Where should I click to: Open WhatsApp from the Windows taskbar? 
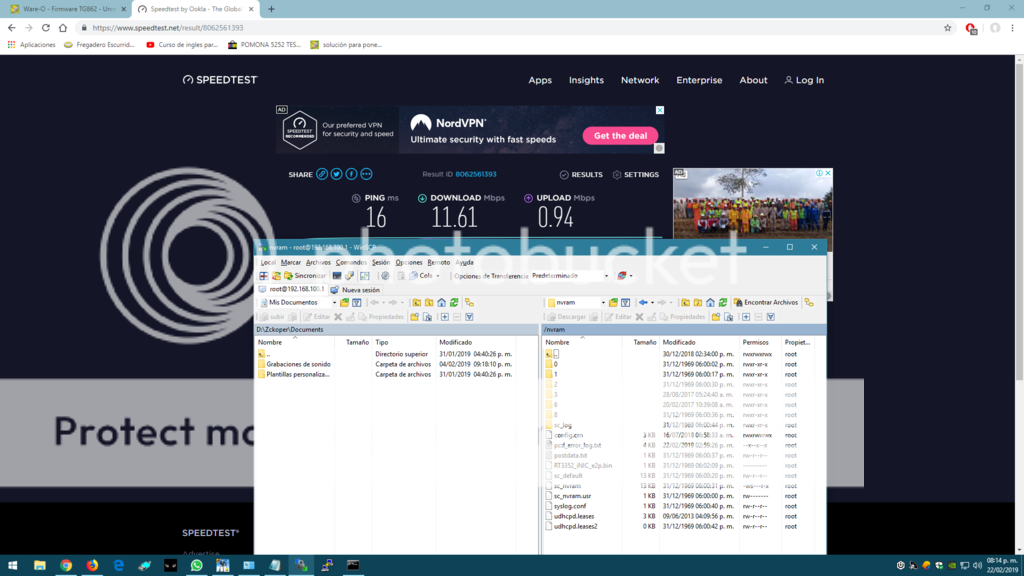(196, 566)
